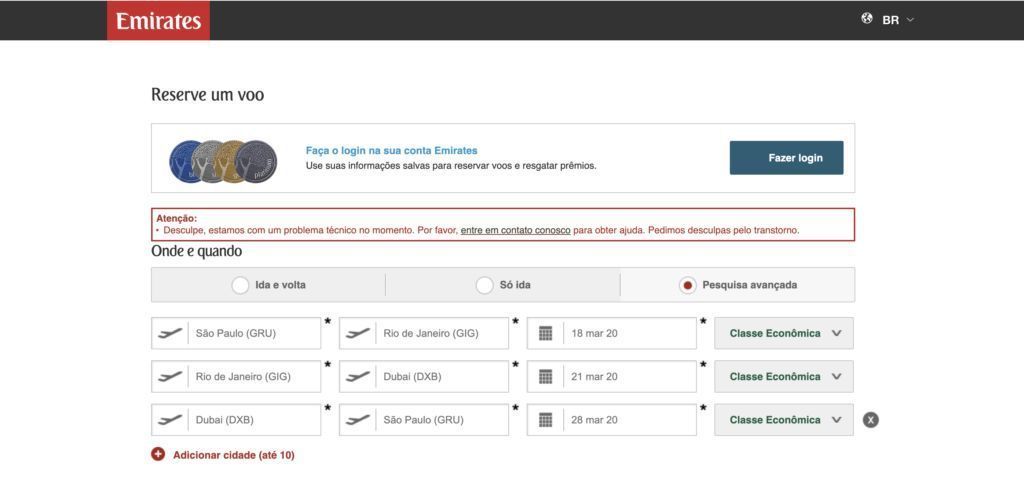The width and height of the screenshot is (1024, 477).
Task: Follow the 'entre em contato conosco' link
Action: [x=515, y=231]
